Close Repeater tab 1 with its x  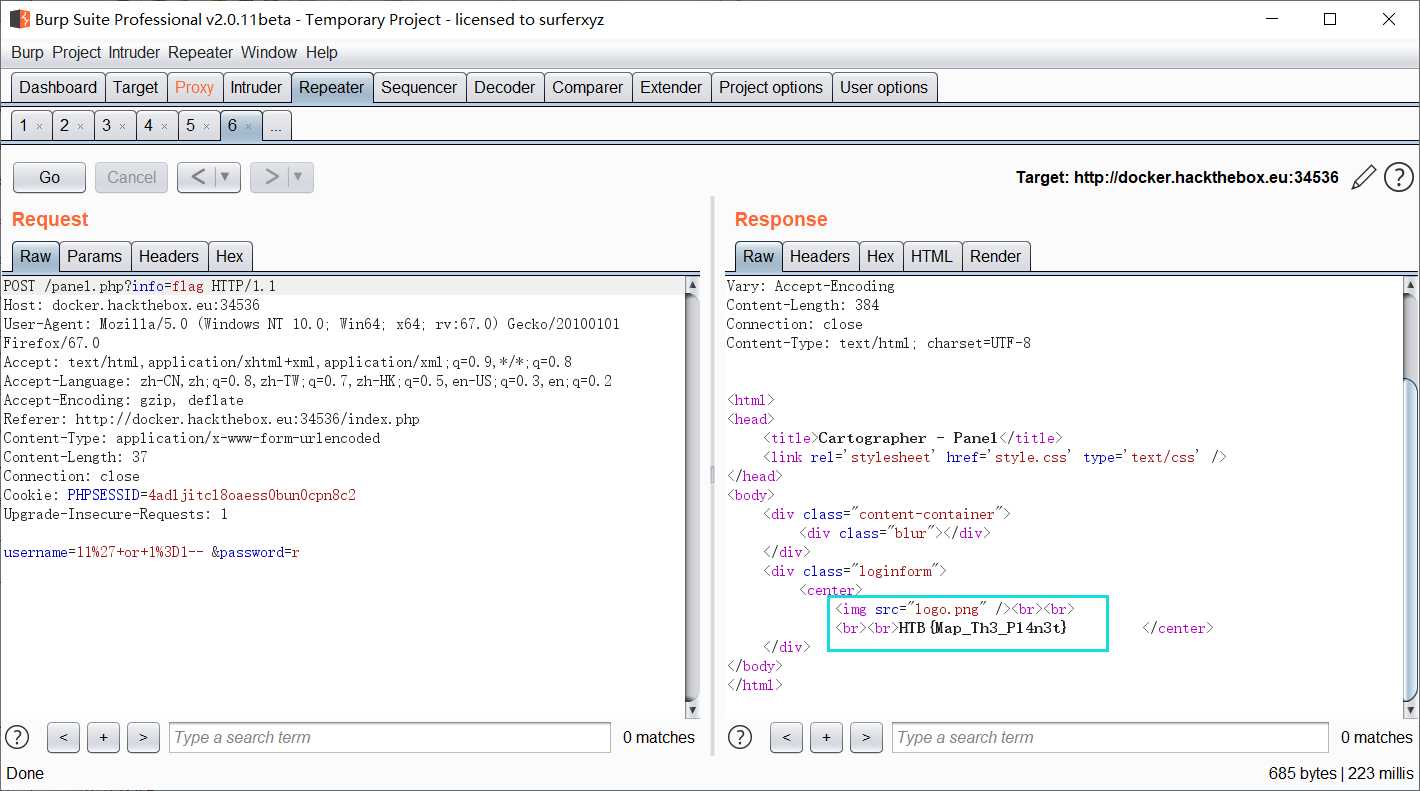click(x=39, y=127)
